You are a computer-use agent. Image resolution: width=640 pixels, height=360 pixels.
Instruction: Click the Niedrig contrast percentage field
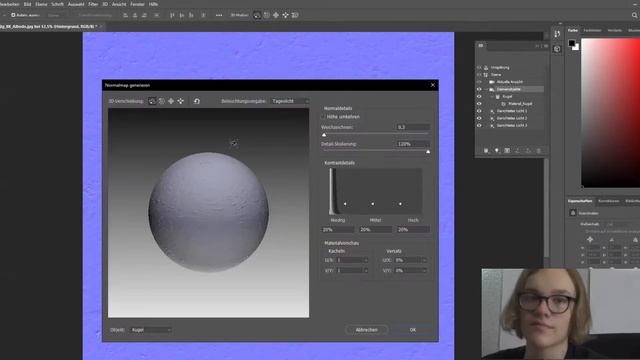point(337,229)
